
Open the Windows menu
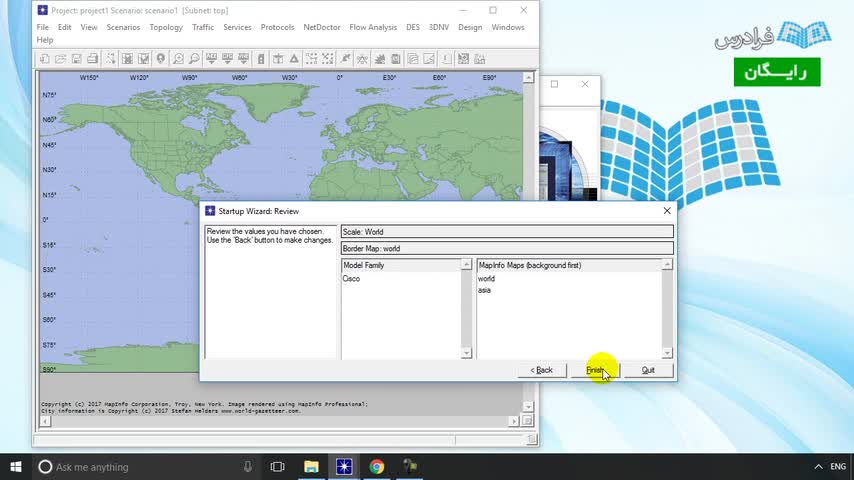pos(508,27)
